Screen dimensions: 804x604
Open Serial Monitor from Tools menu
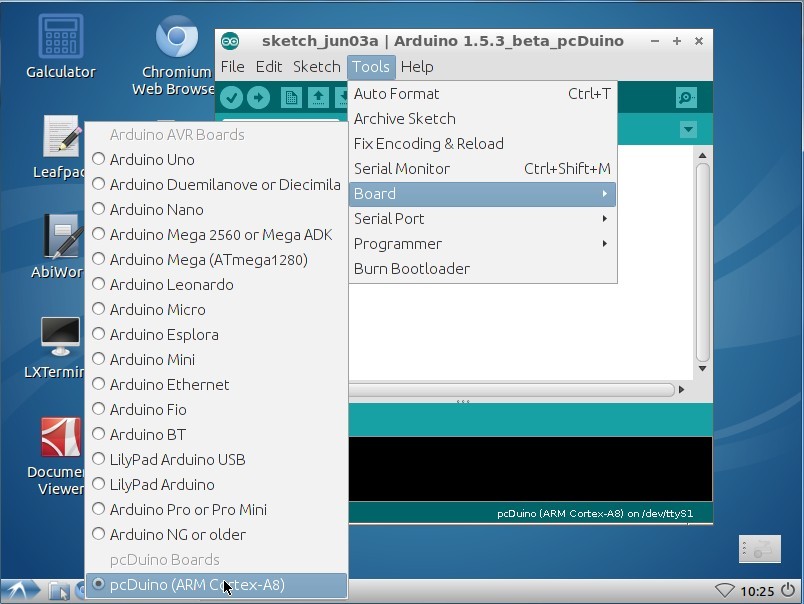point(482,169)
